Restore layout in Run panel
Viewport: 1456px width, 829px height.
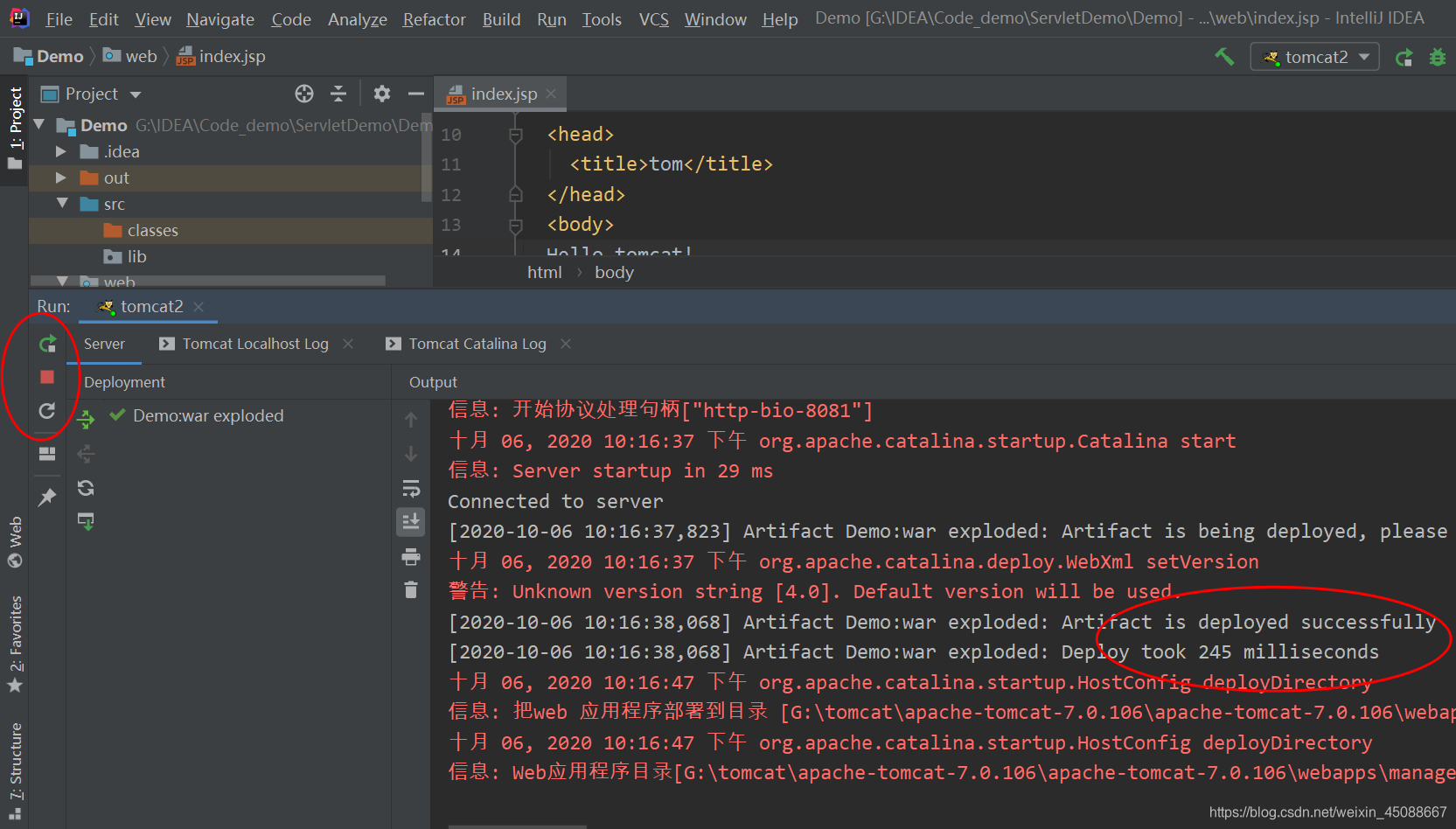pyautogui.click(x=47, y=454)
